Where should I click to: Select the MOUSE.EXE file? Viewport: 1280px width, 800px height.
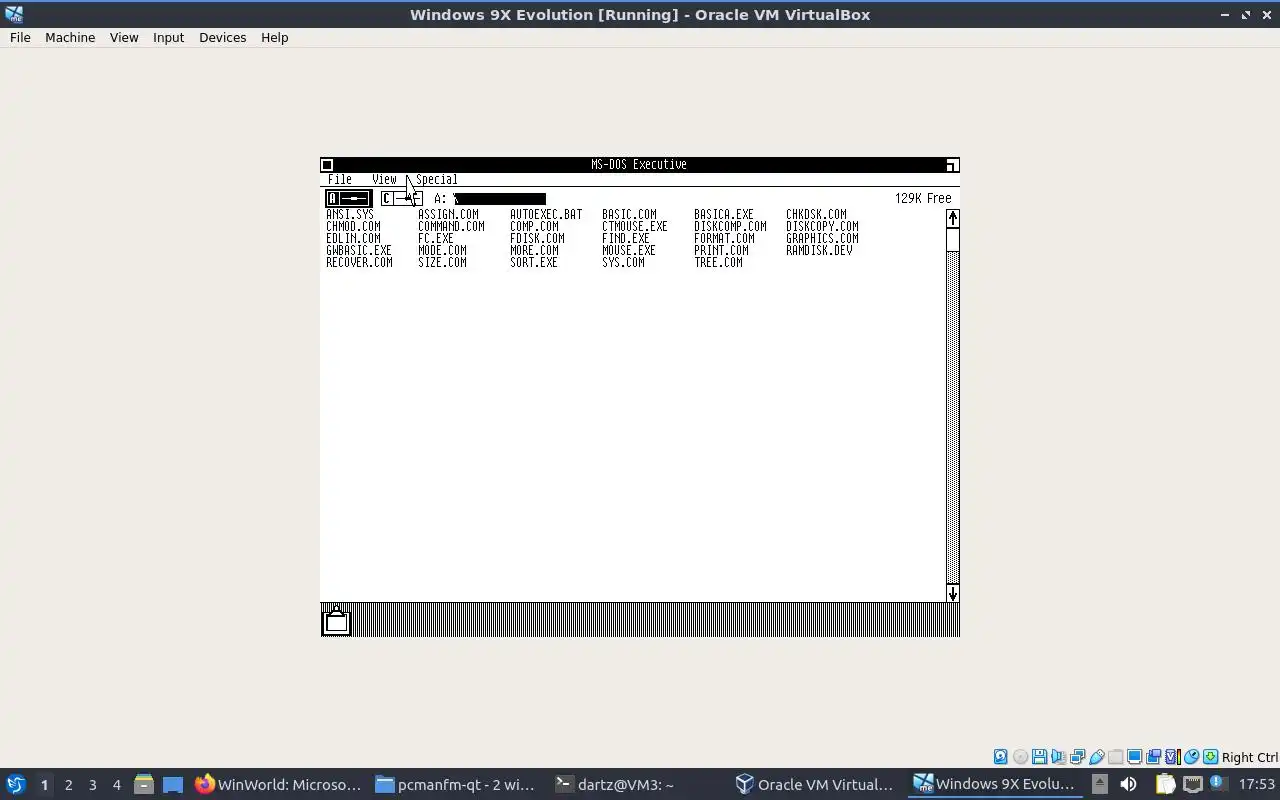pos(629,250)
